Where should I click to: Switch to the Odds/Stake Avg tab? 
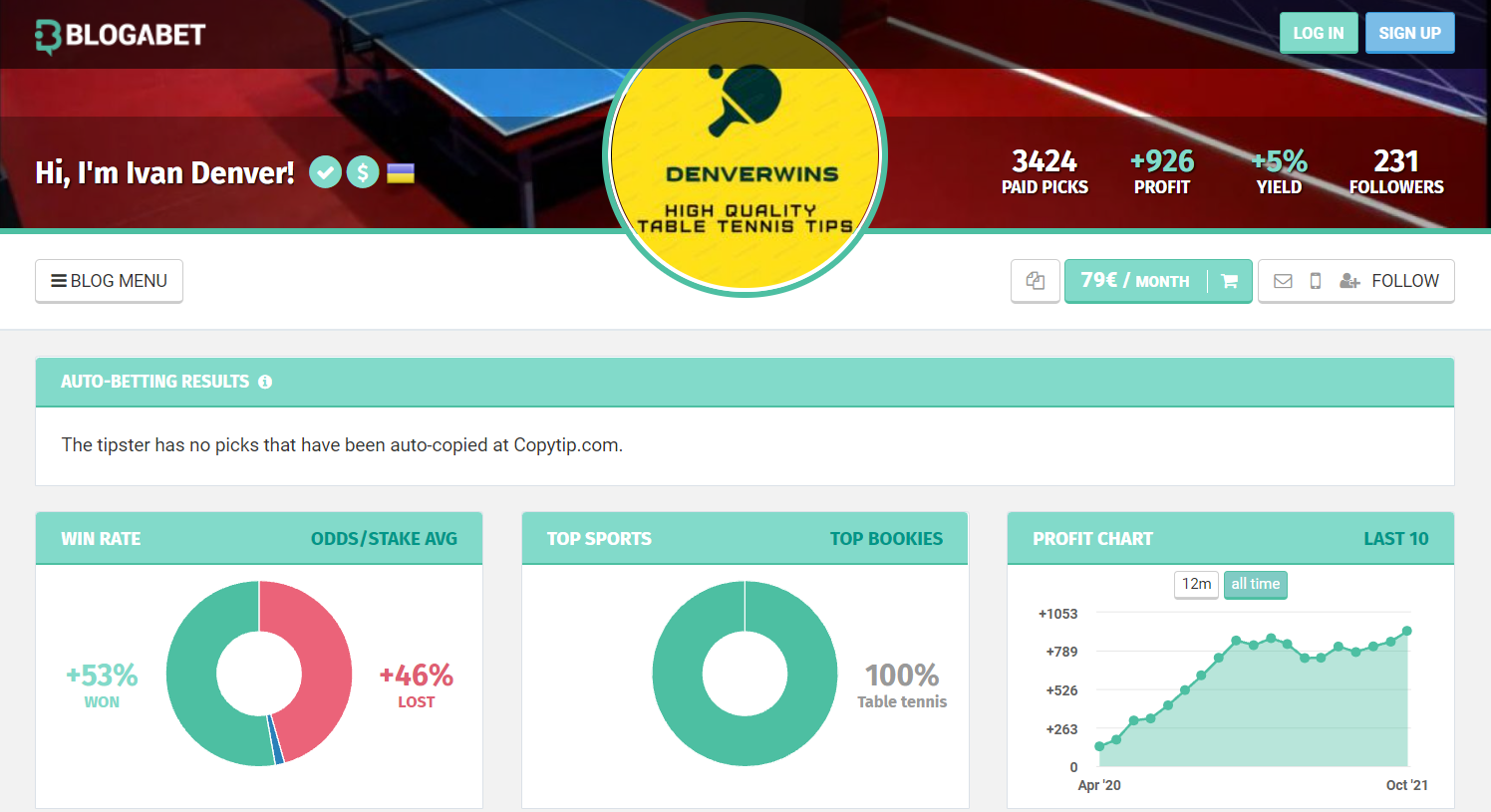pyautogui.click(x=384, y=539)
